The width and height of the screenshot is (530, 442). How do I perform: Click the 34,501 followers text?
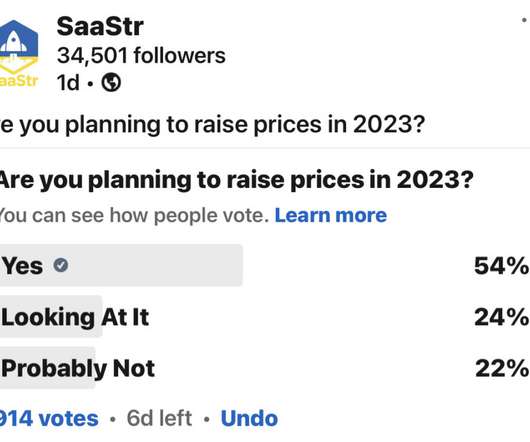[x=141, y=55]
